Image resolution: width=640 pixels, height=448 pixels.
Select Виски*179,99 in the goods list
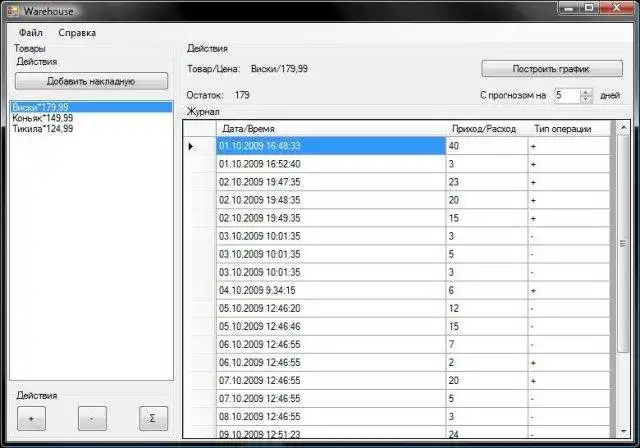click(x=91, y=107)
